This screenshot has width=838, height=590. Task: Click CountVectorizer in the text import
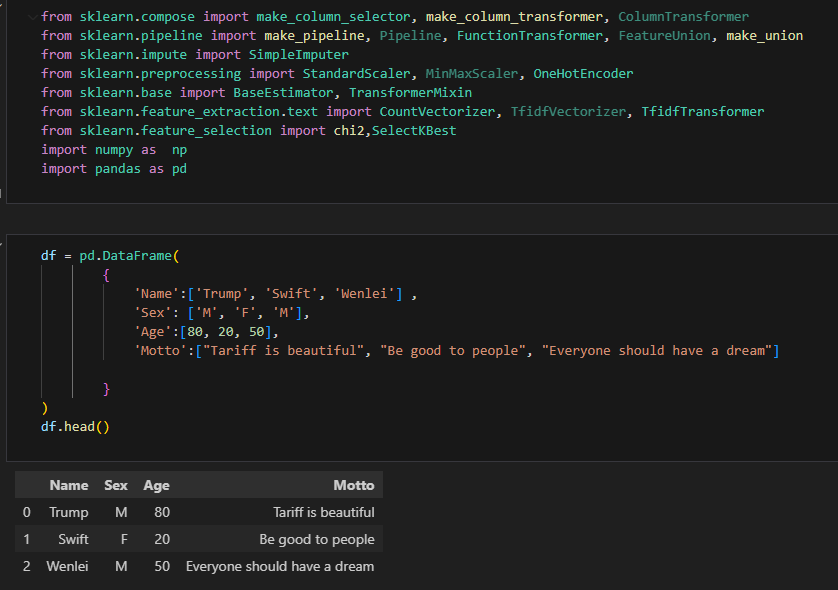pos(437,112)
